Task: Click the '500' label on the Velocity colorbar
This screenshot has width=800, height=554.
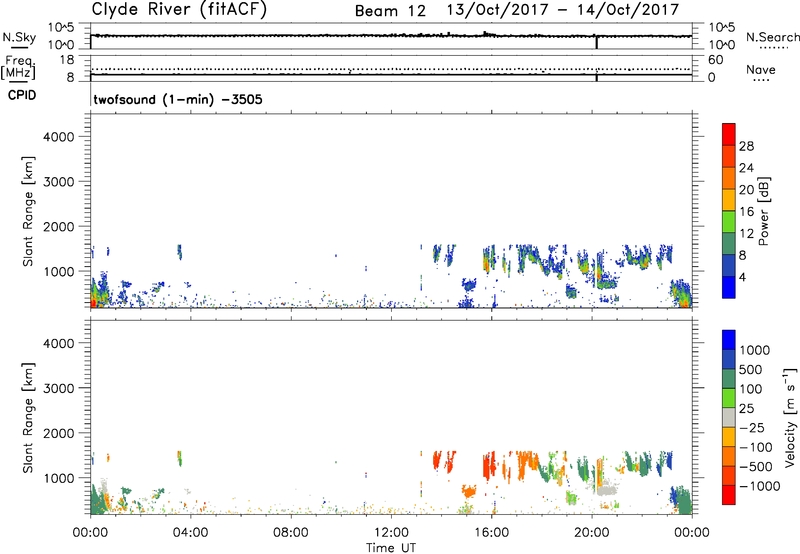Action: tap(751, 369)
